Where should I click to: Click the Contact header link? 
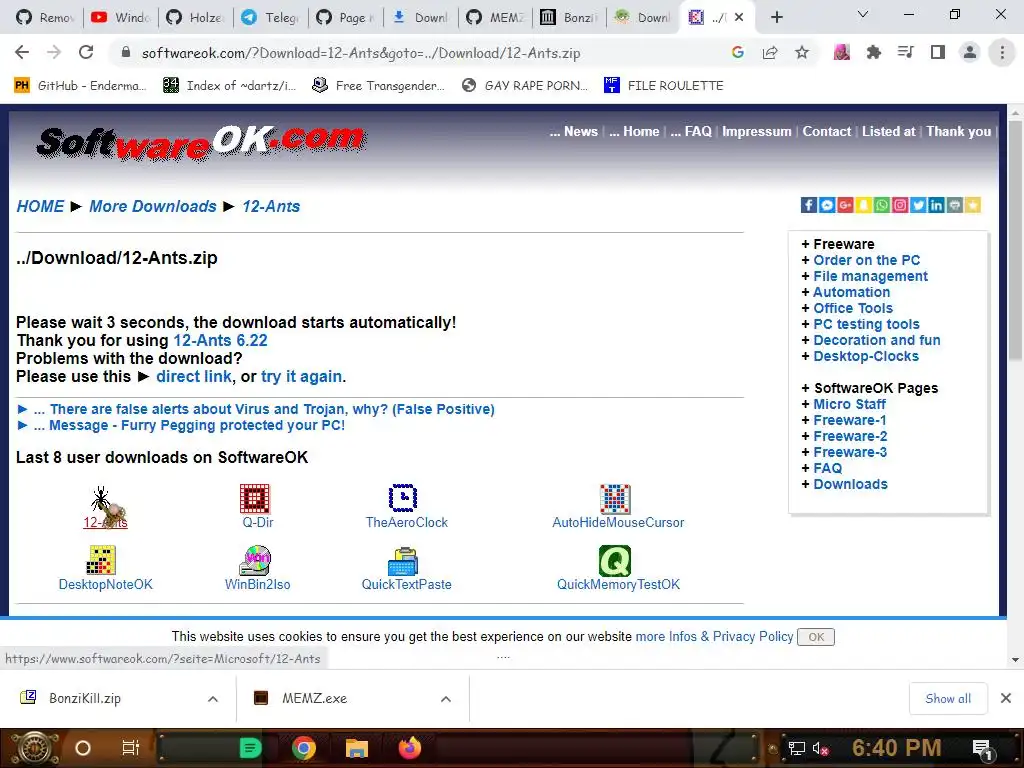point(826,131)
